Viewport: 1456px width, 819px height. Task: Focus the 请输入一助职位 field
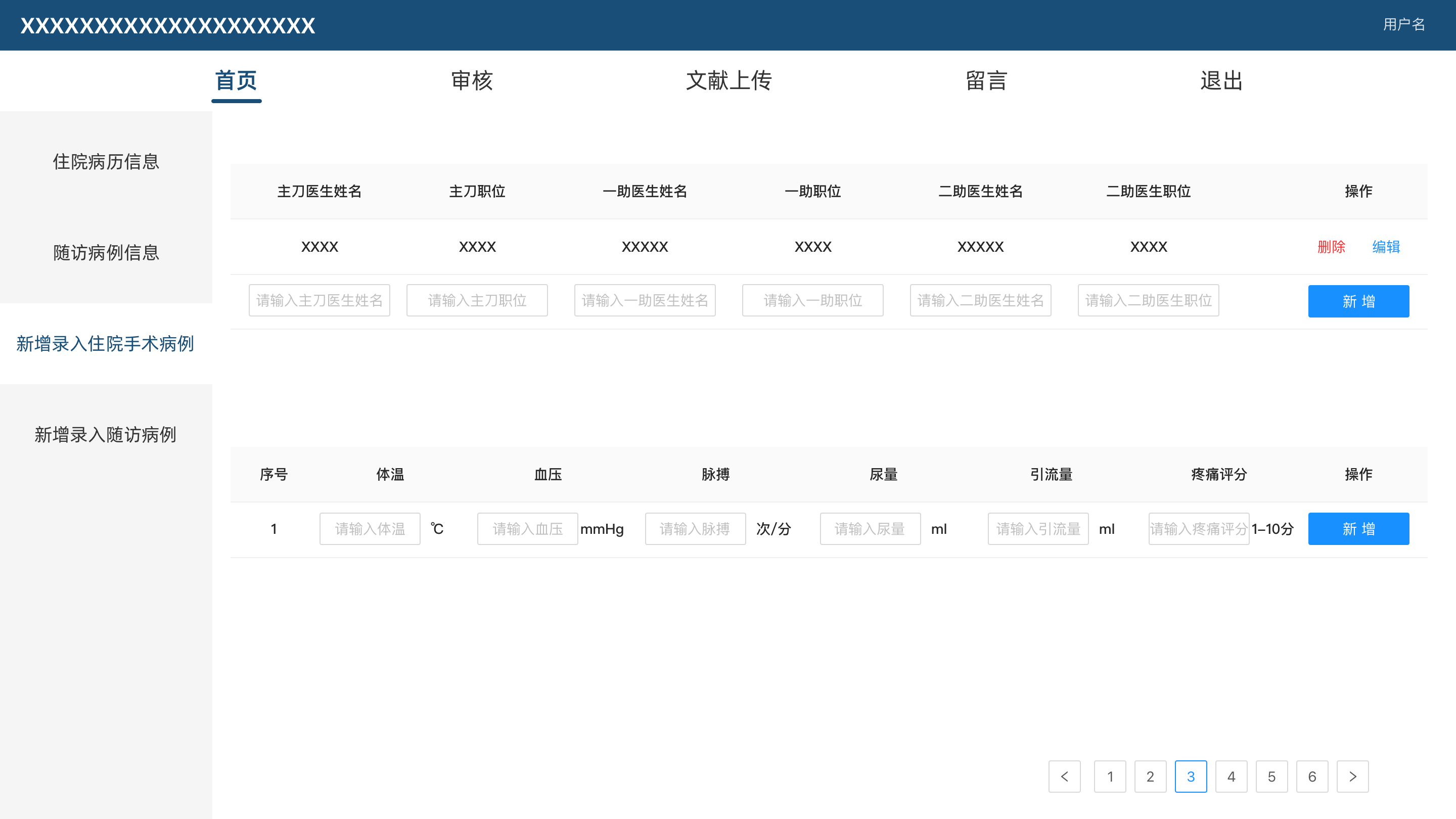coord(813,301)
